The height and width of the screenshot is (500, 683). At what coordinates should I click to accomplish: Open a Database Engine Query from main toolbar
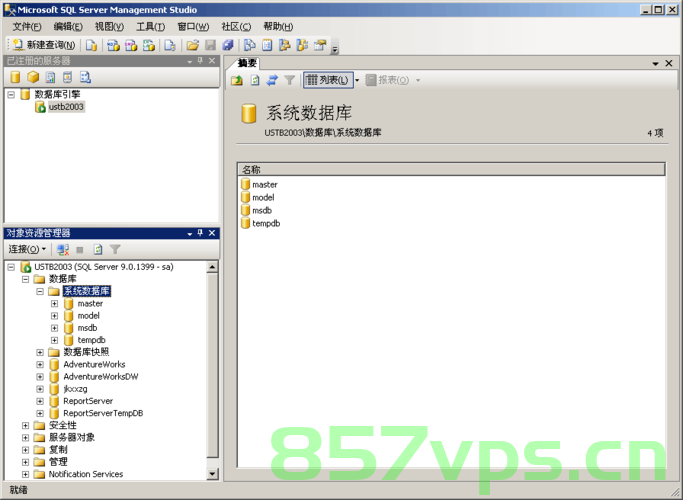point(91,45)
